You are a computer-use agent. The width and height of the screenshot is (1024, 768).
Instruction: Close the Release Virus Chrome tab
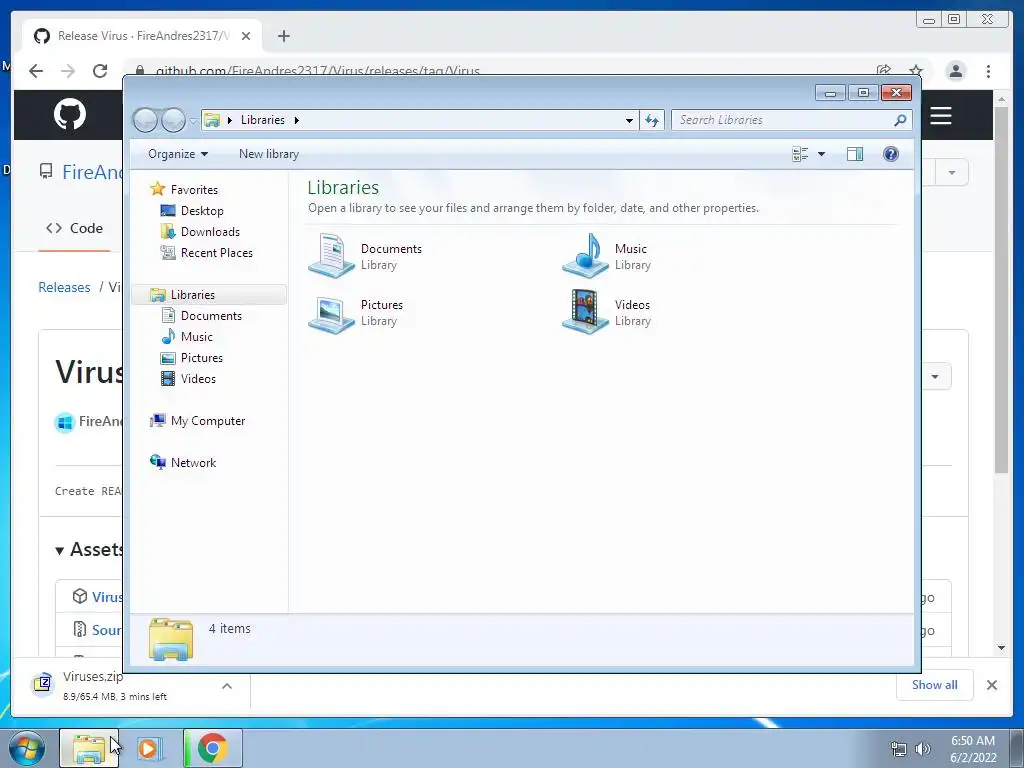pos(246,36)
